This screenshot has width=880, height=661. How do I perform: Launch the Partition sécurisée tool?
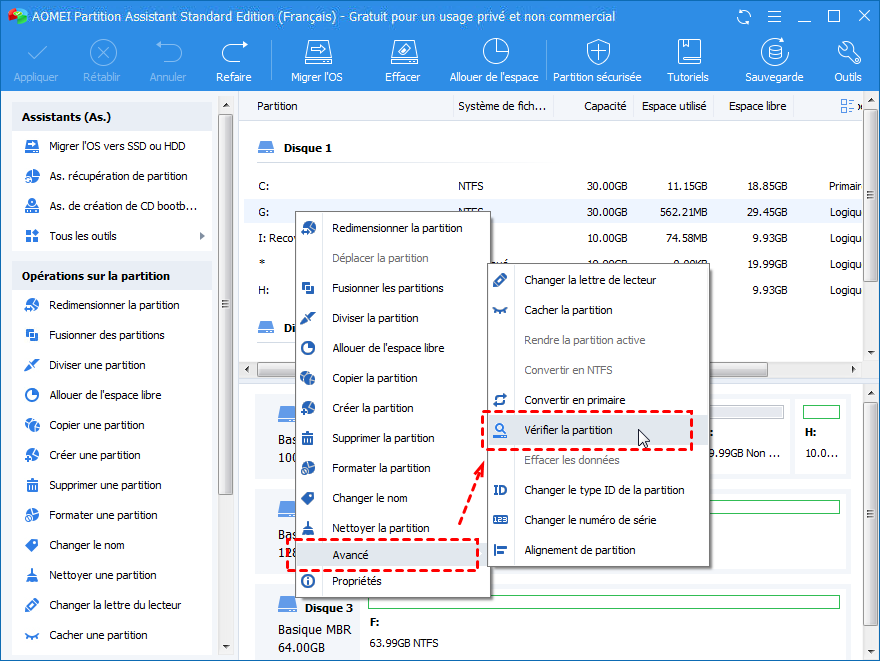point(597,60)
